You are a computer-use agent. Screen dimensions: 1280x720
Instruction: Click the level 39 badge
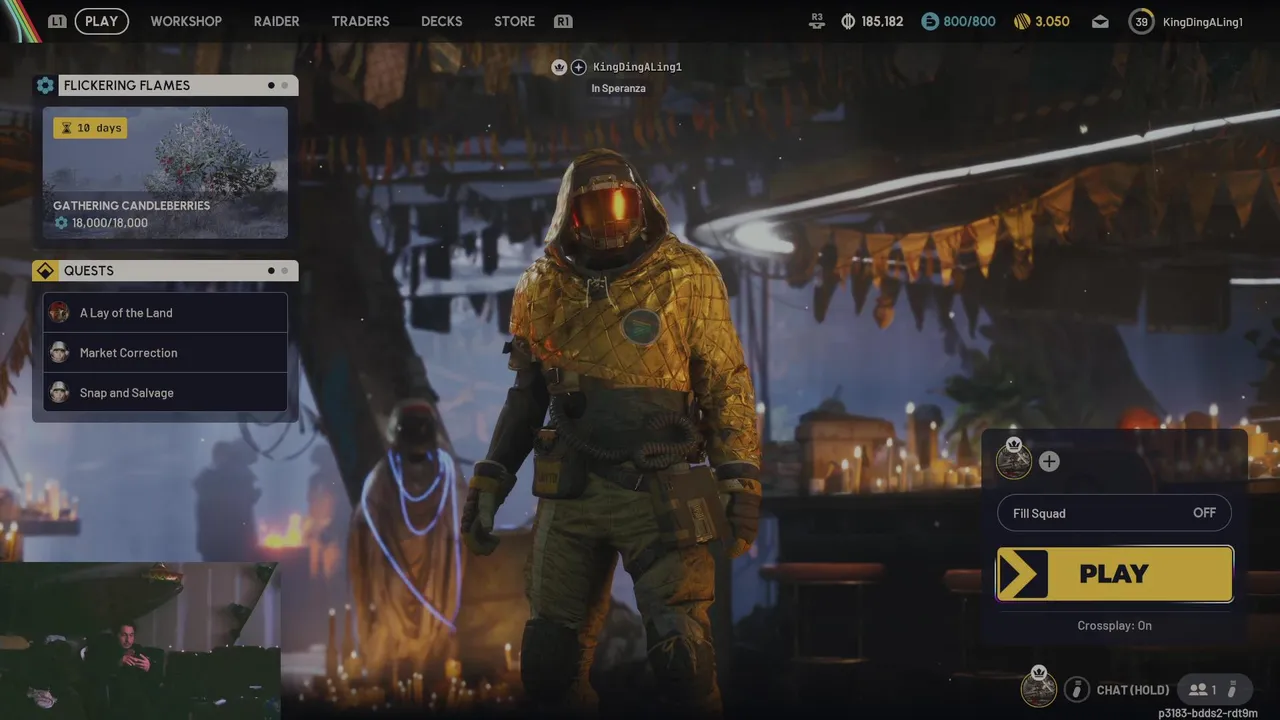(x=1141, y=21)
